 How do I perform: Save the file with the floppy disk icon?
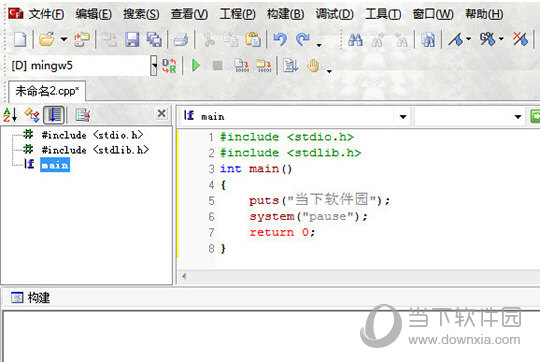(132, 40)
